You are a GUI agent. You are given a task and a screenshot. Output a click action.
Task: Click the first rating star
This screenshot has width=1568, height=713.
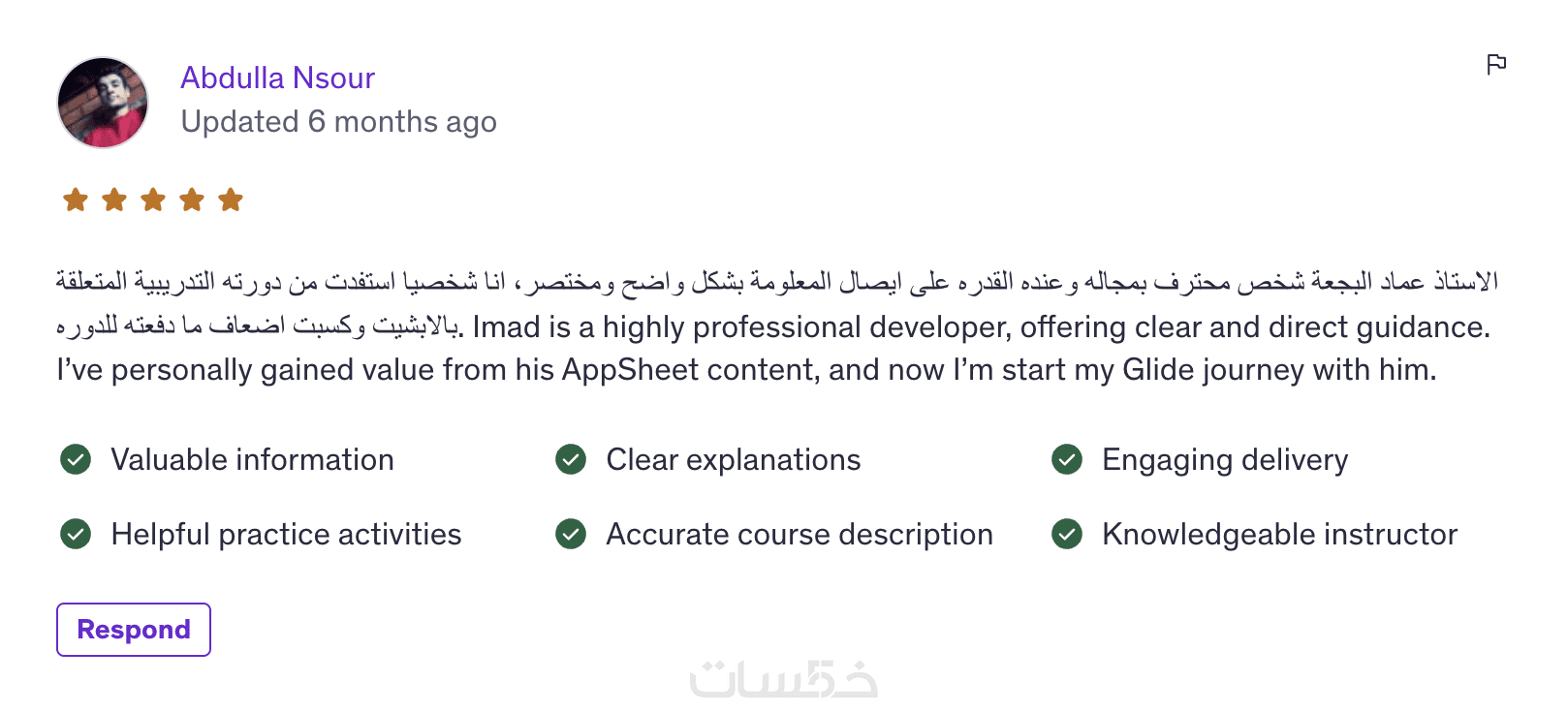[x=76, y=201]
